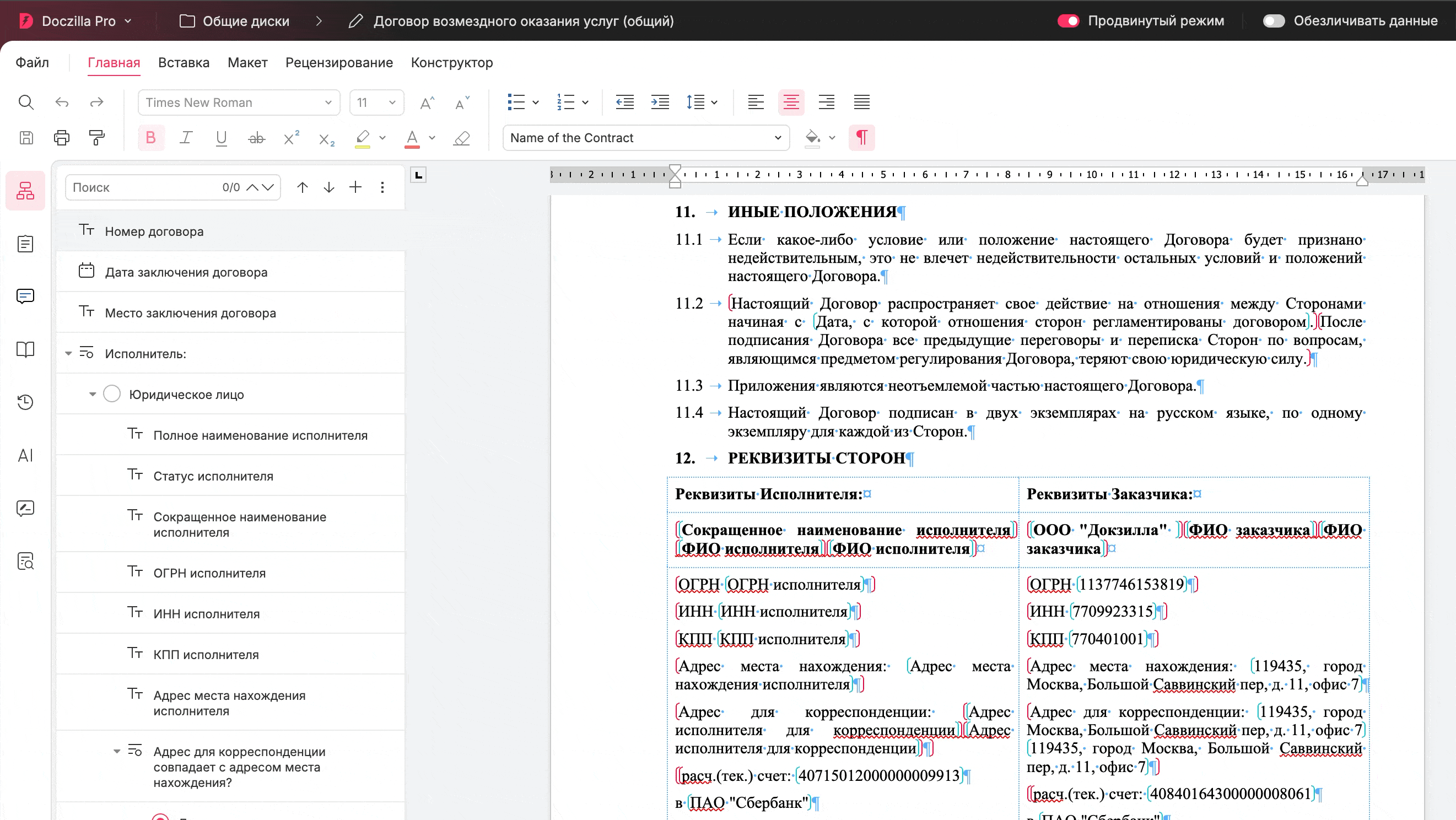The width and height of the screenshot is (1456, 820).
Task: Disable the Продвинутый режим switch
Action: click(1067, 21)
